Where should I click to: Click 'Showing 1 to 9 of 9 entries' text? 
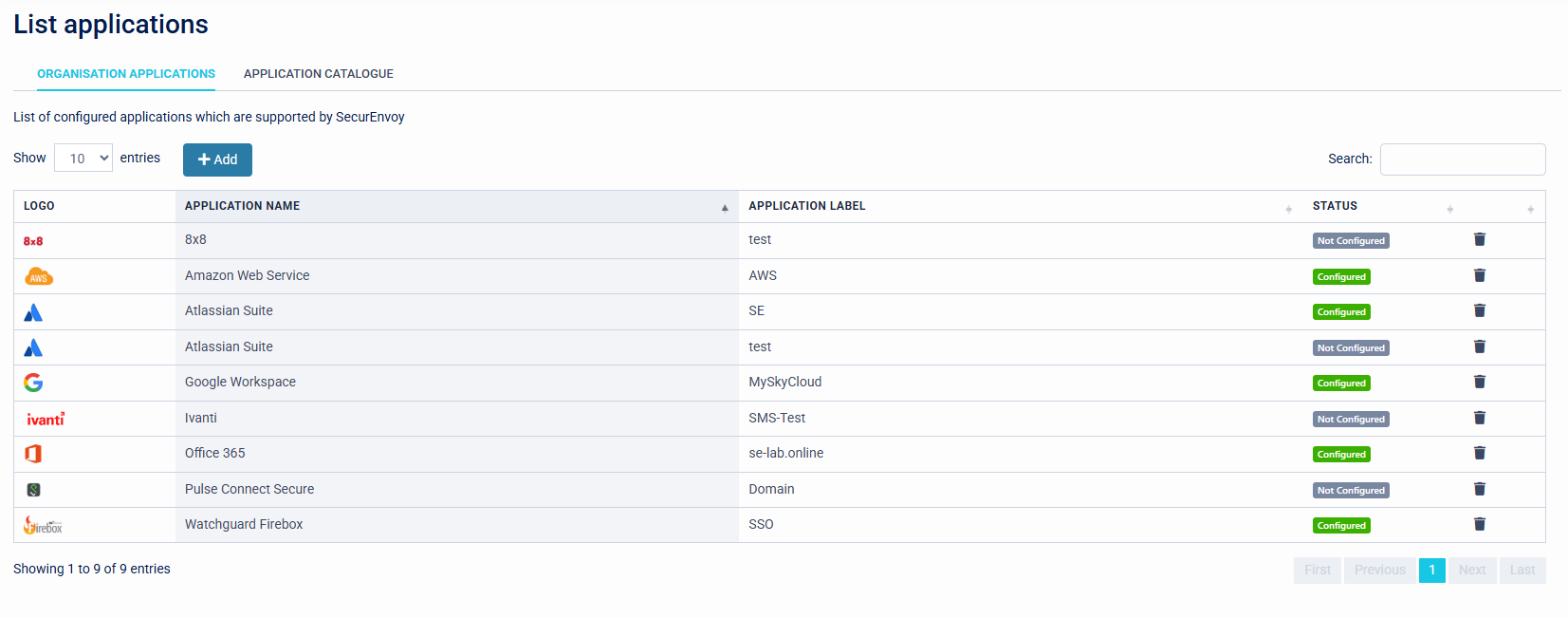click(92, 569)
